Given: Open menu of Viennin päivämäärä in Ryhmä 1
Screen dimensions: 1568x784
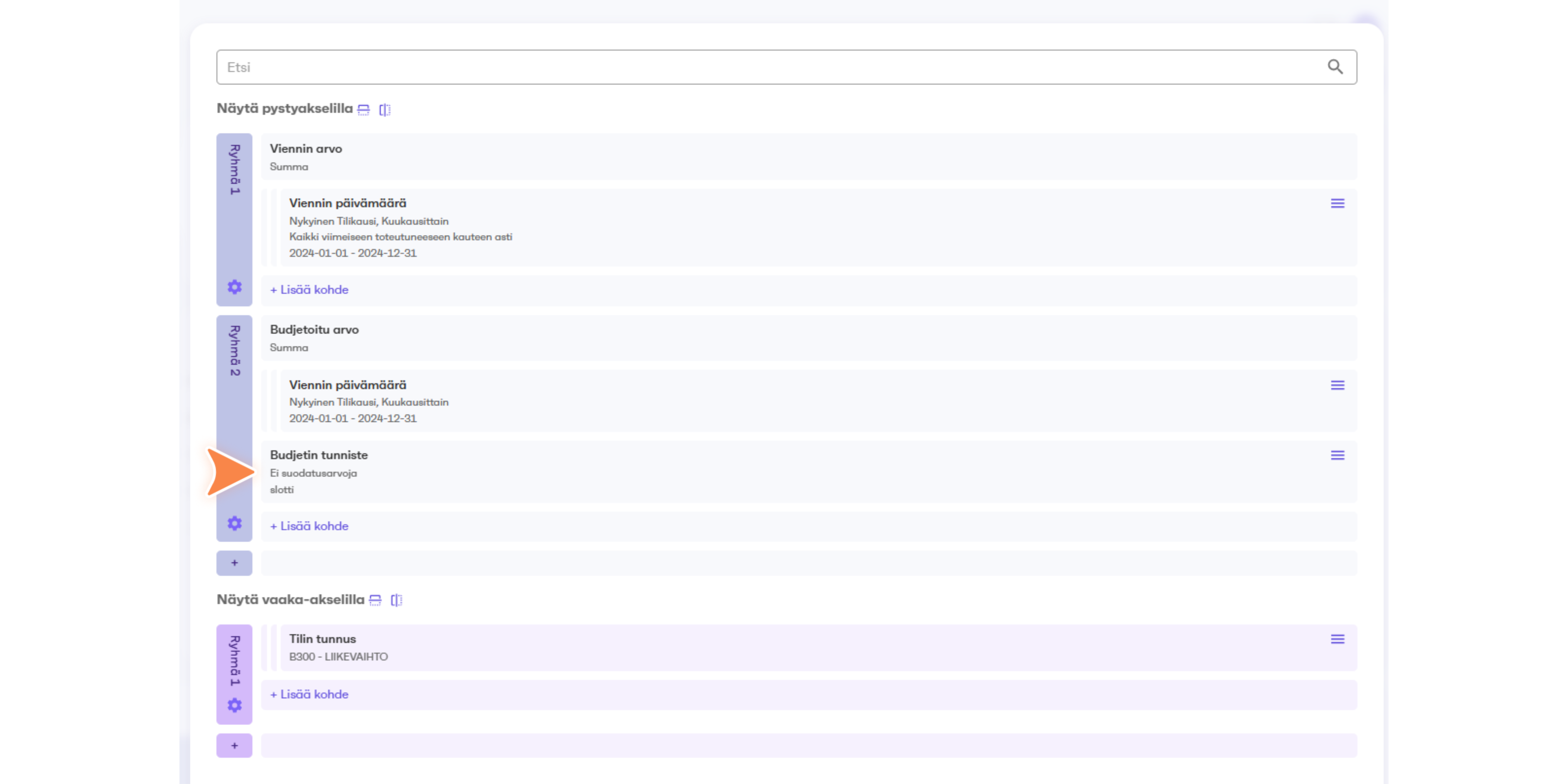Looking at the screenshot, I should pos(1337,203).
